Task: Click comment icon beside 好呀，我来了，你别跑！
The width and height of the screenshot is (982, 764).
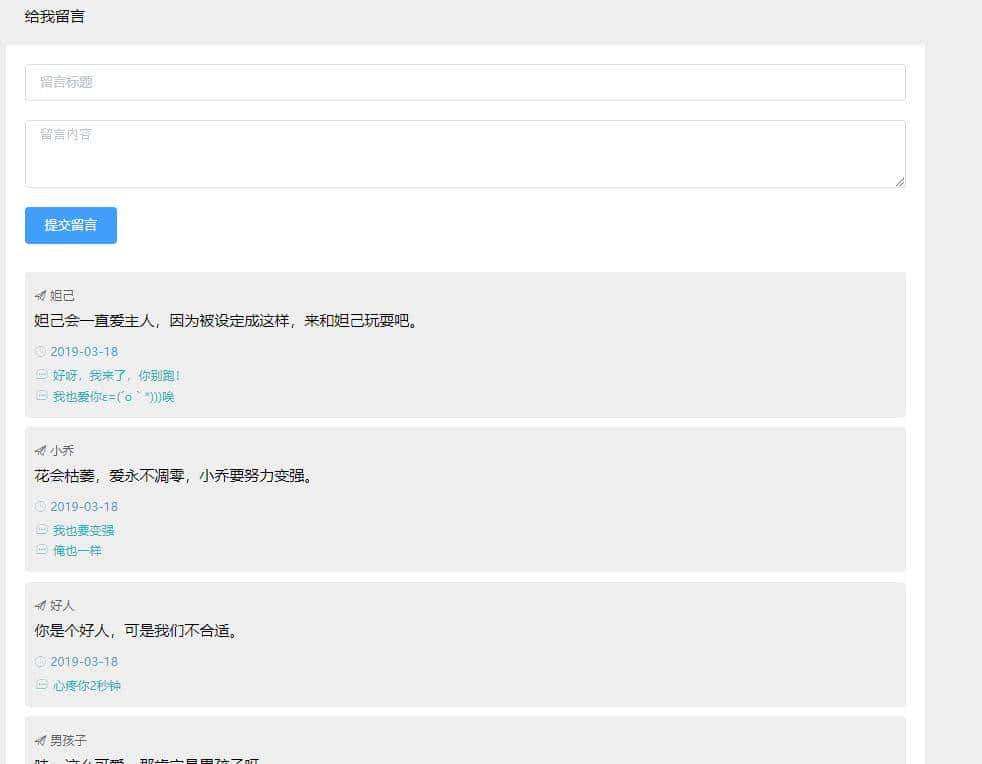Action: click(x=42, y=376)
